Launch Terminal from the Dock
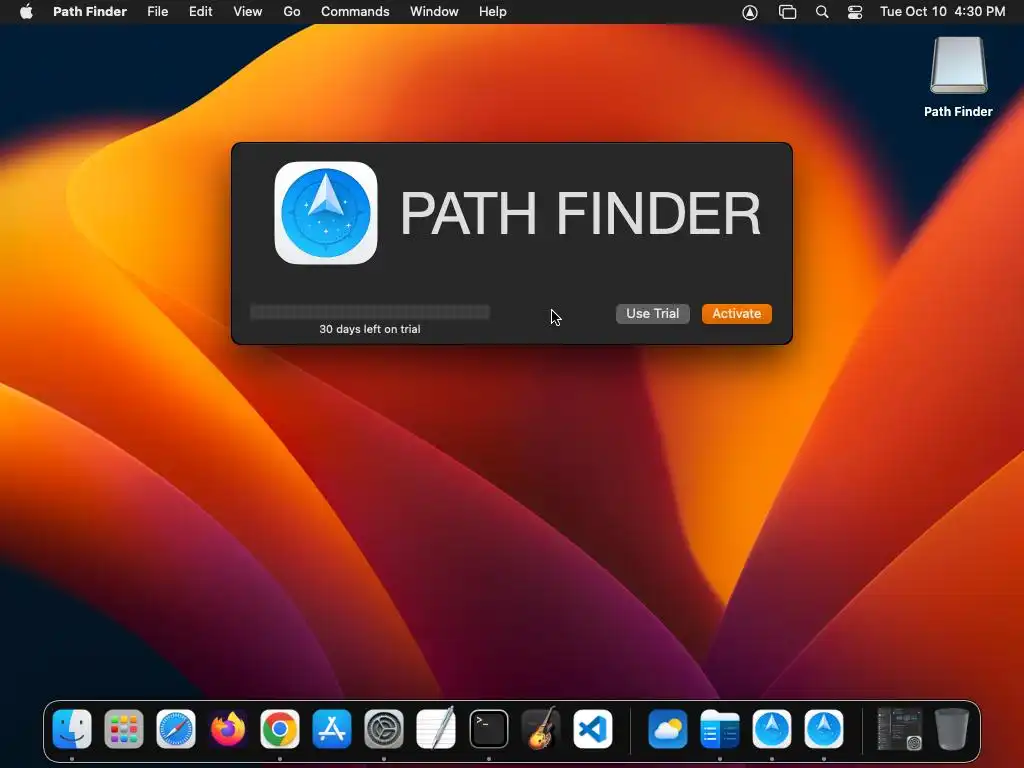Screen dimensions: 1024x768 488,729
